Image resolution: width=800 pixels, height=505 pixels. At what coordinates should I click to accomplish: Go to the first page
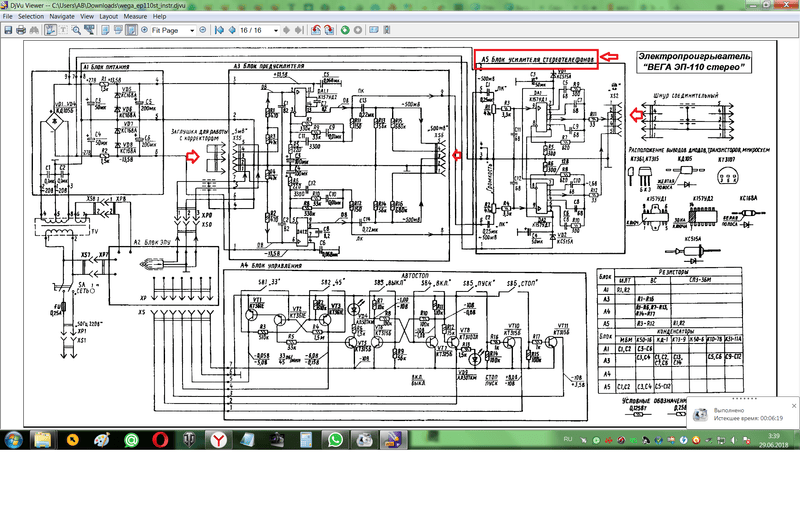pyautogui.click(x=219, y=30)
